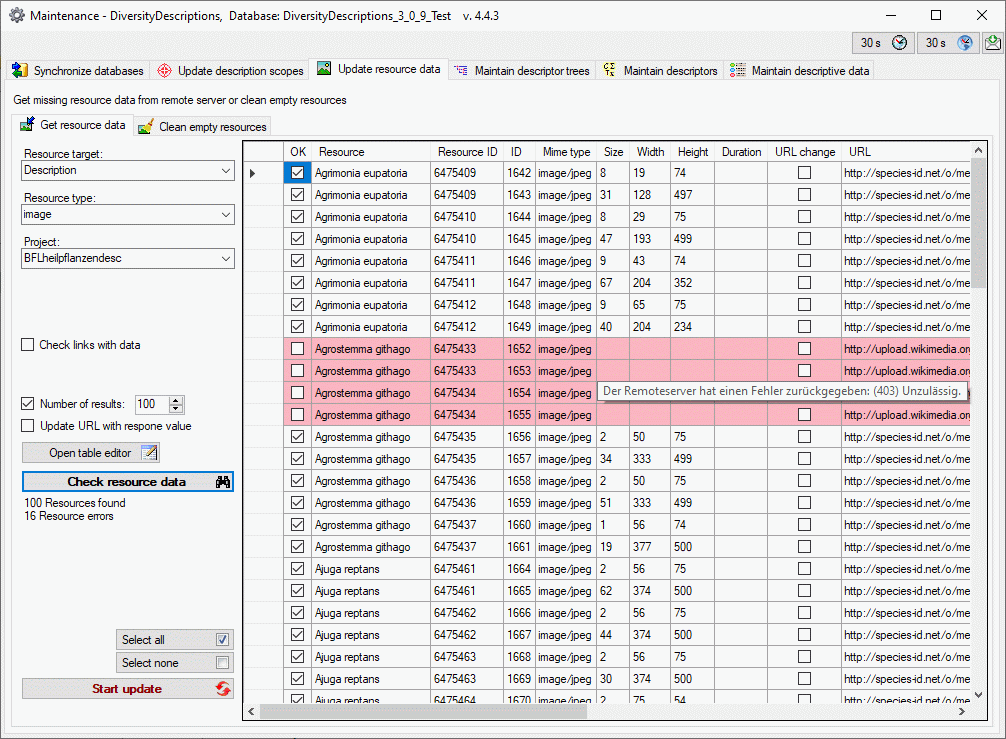Click the clock icon on the first 30 s timeout button
This screenshot has height=739, width=1006.
(x=900, y=43)
